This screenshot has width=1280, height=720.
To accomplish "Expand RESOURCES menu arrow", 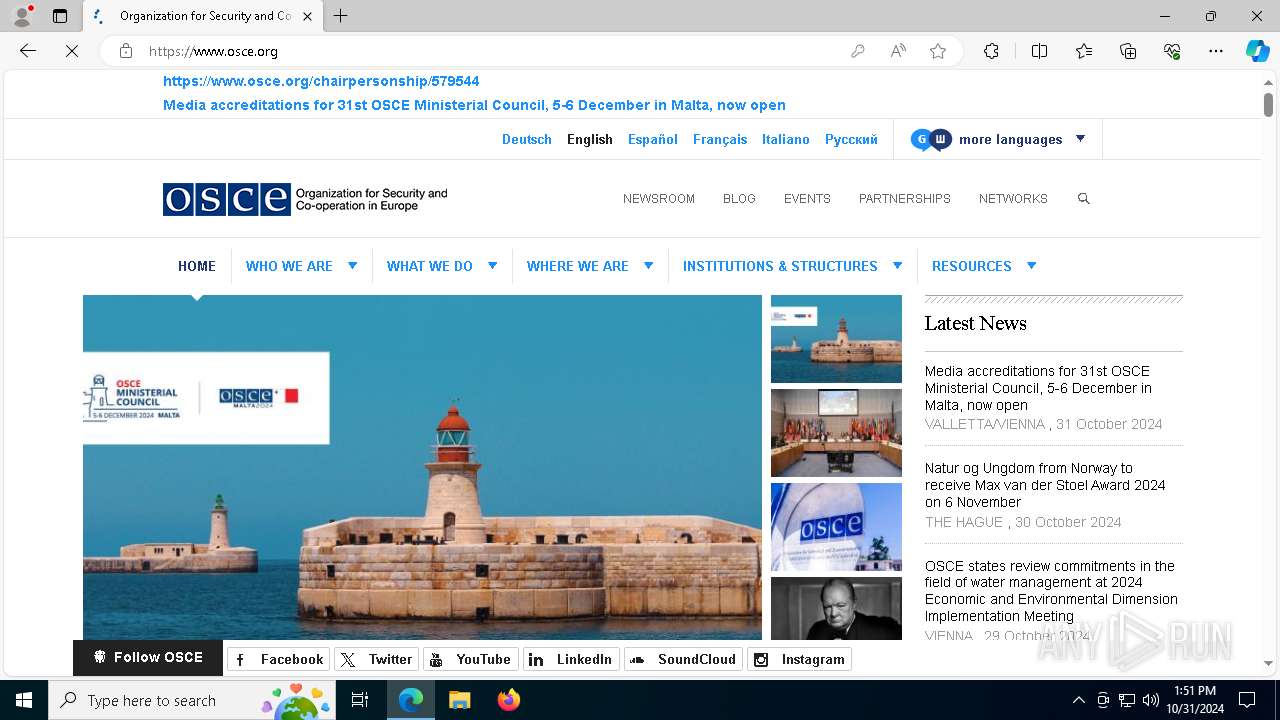I will point(1031,266).
